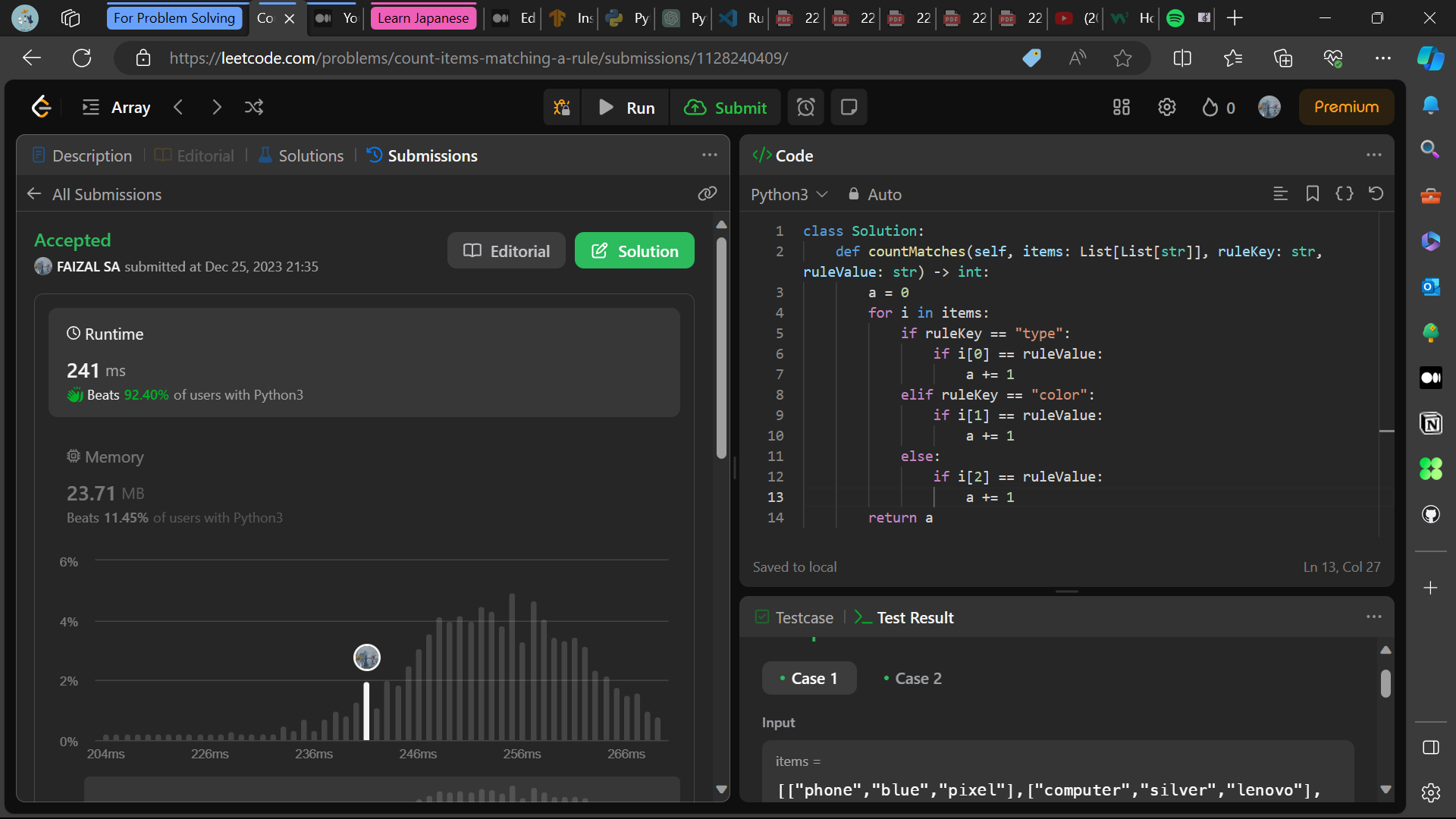Select the Case 2 test tab

[912, 679]
